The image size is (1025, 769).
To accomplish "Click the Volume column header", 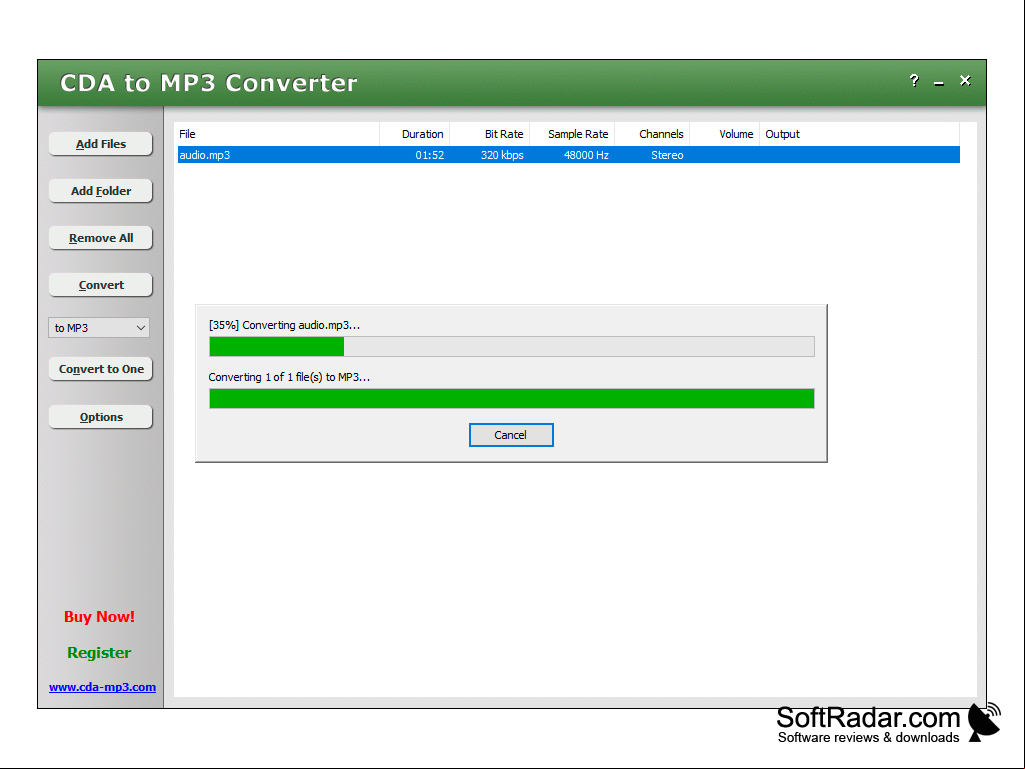I will pyautogui.click(x=724, y=134).
